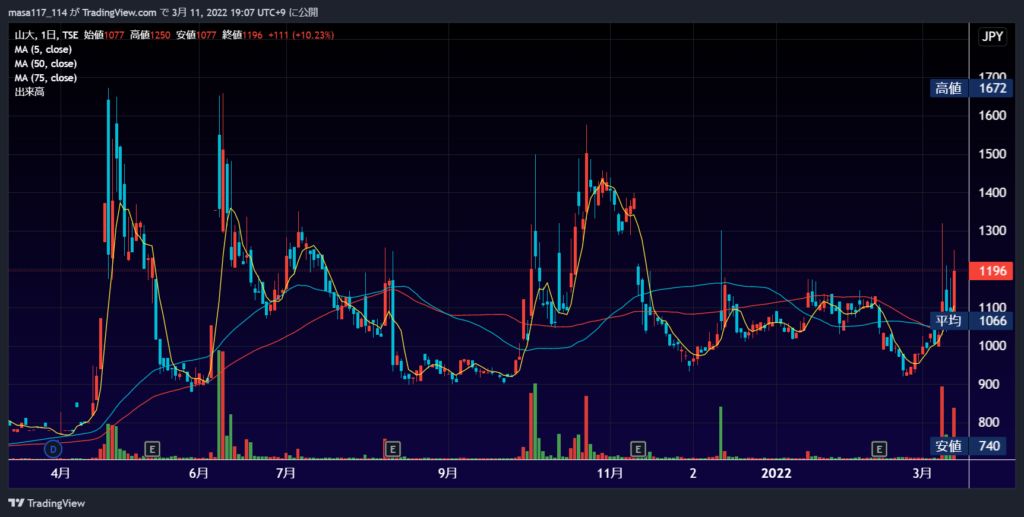Screen dimensions: 1024x517
Task: Click the 高値 1672 price label
Action: click(971, 88)
